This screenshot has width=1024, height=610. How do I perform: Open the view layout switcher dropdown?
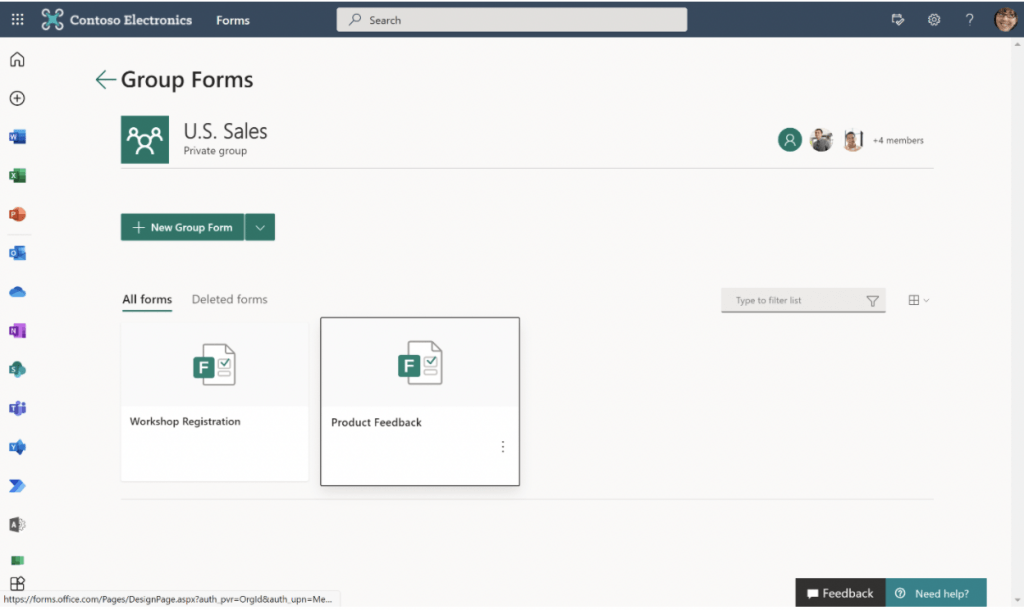click(x=918, y=300)
